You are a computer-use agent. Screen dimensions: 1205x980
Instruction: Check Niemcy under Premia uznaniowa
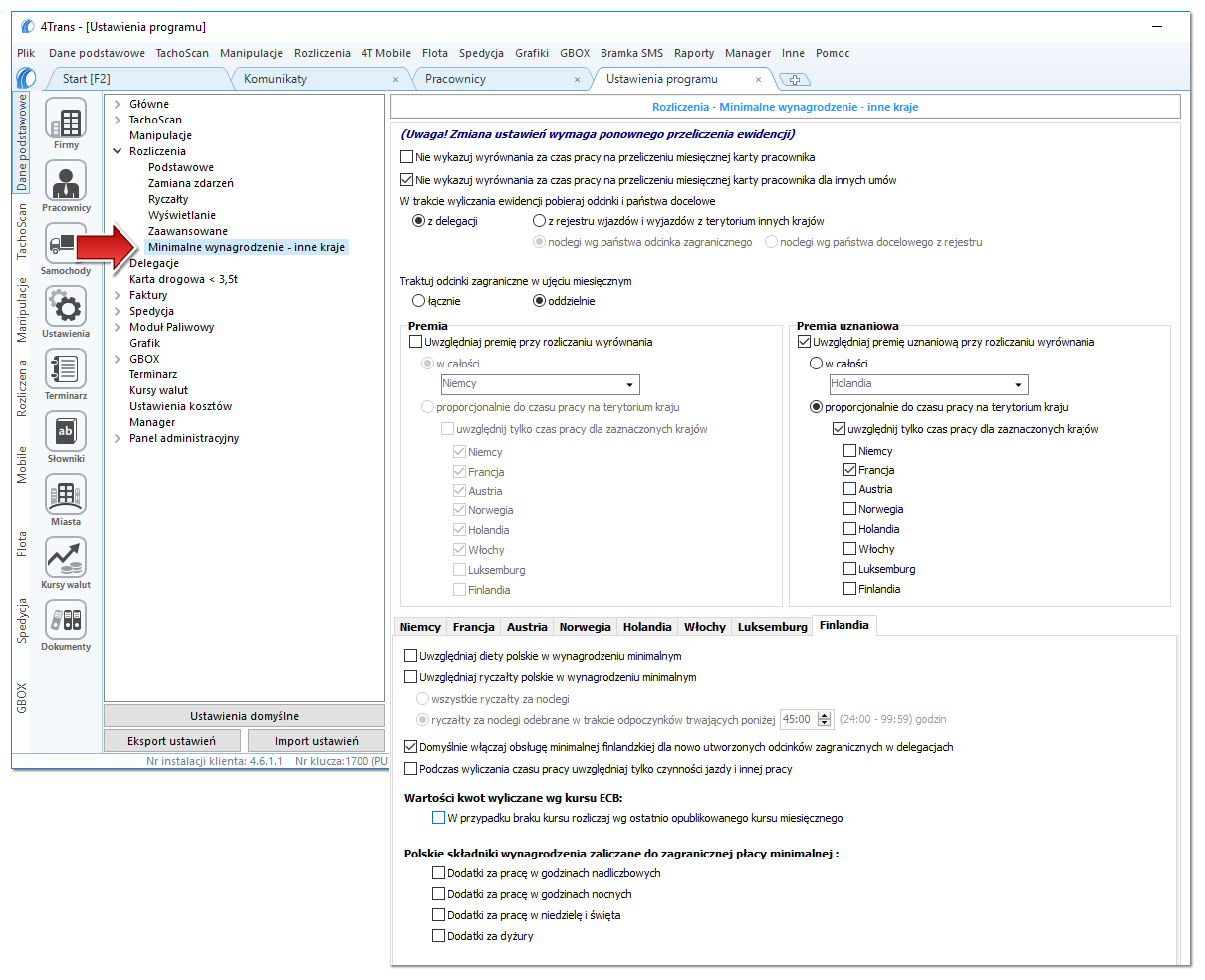pos(850,451)
